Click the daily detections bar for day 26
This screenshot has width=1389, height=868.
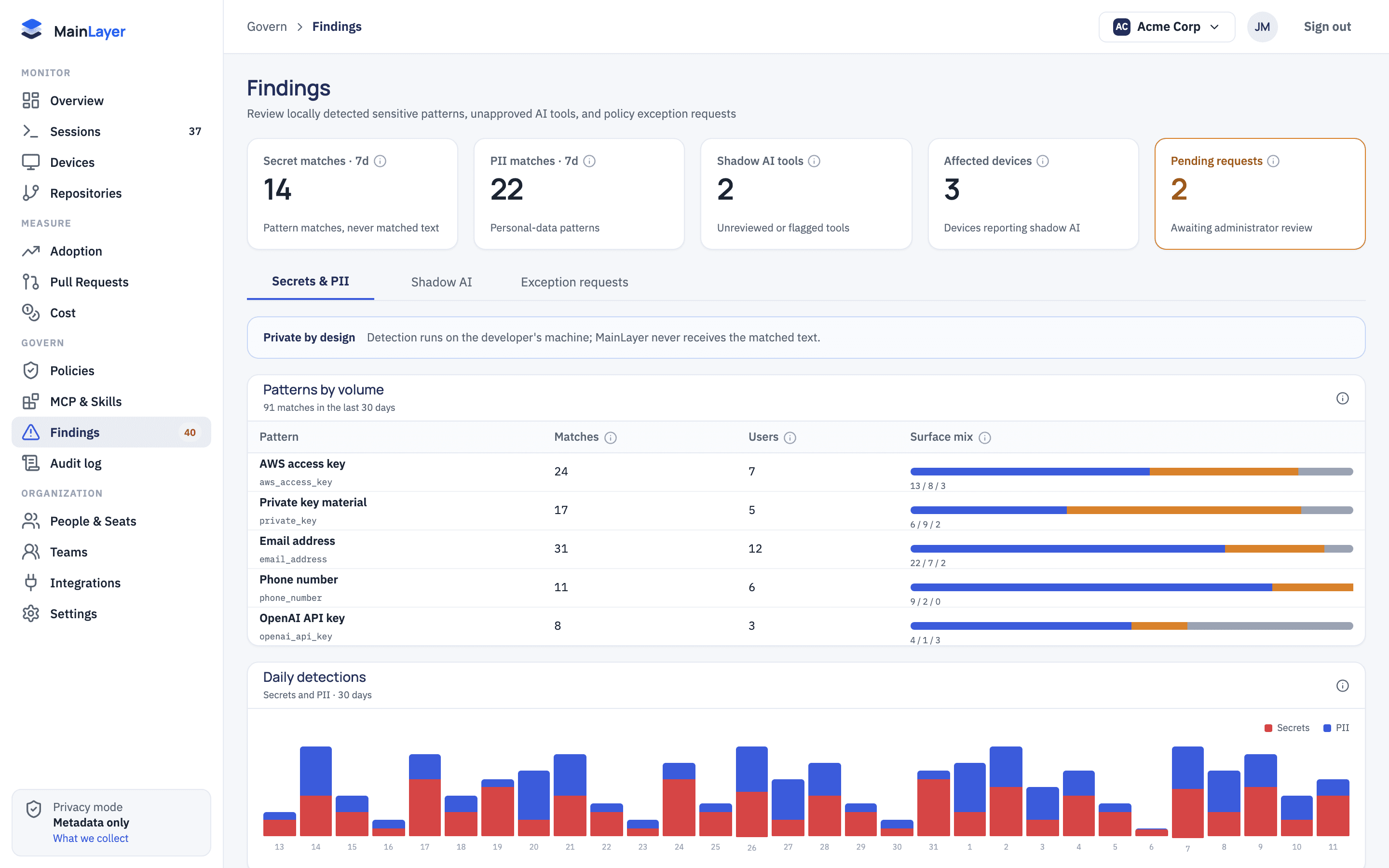click(751, 791)
